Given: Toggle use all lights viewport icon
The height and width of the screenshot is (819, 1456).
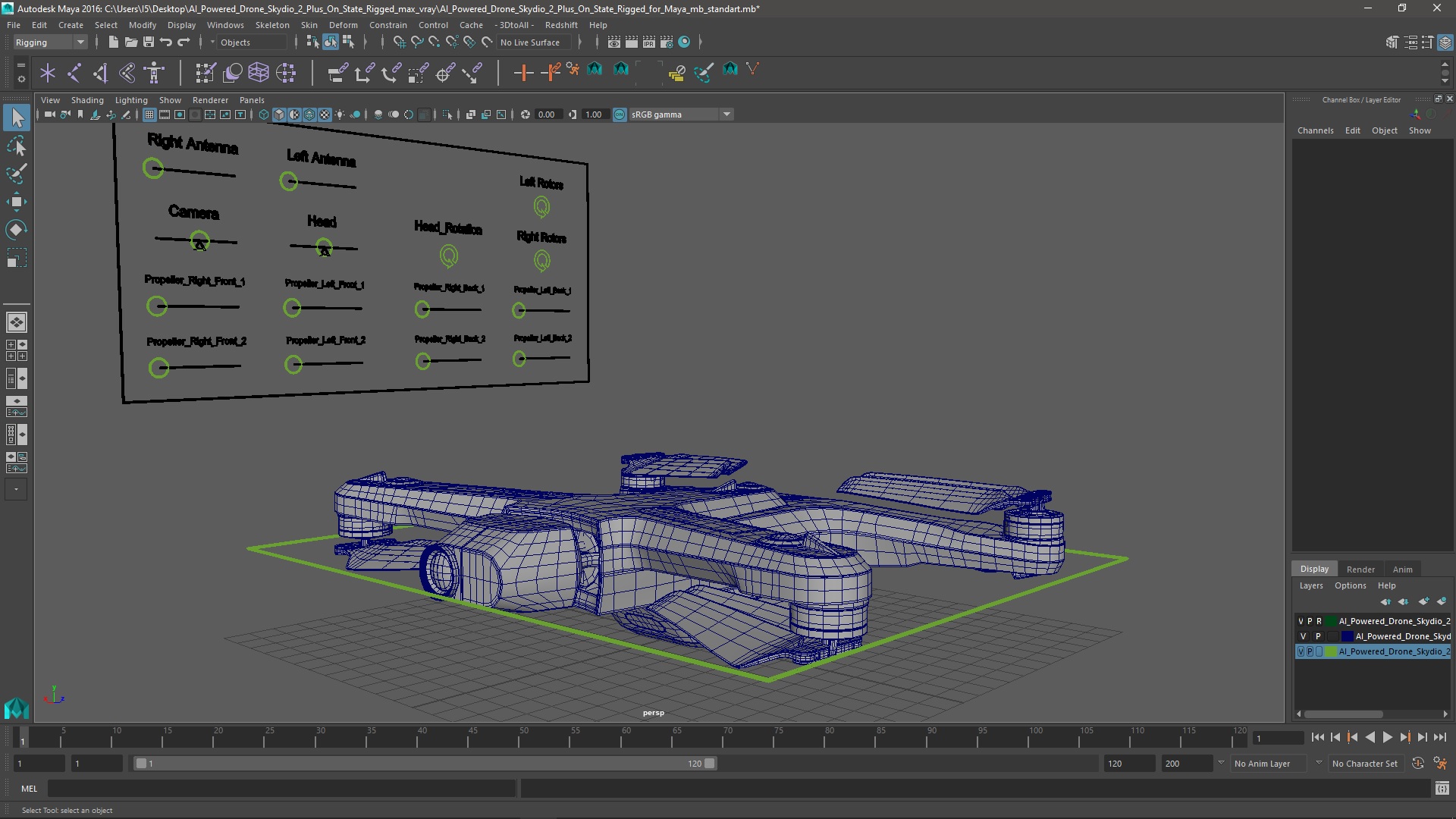Looking at the screenshot, I should tap(340, 115).
